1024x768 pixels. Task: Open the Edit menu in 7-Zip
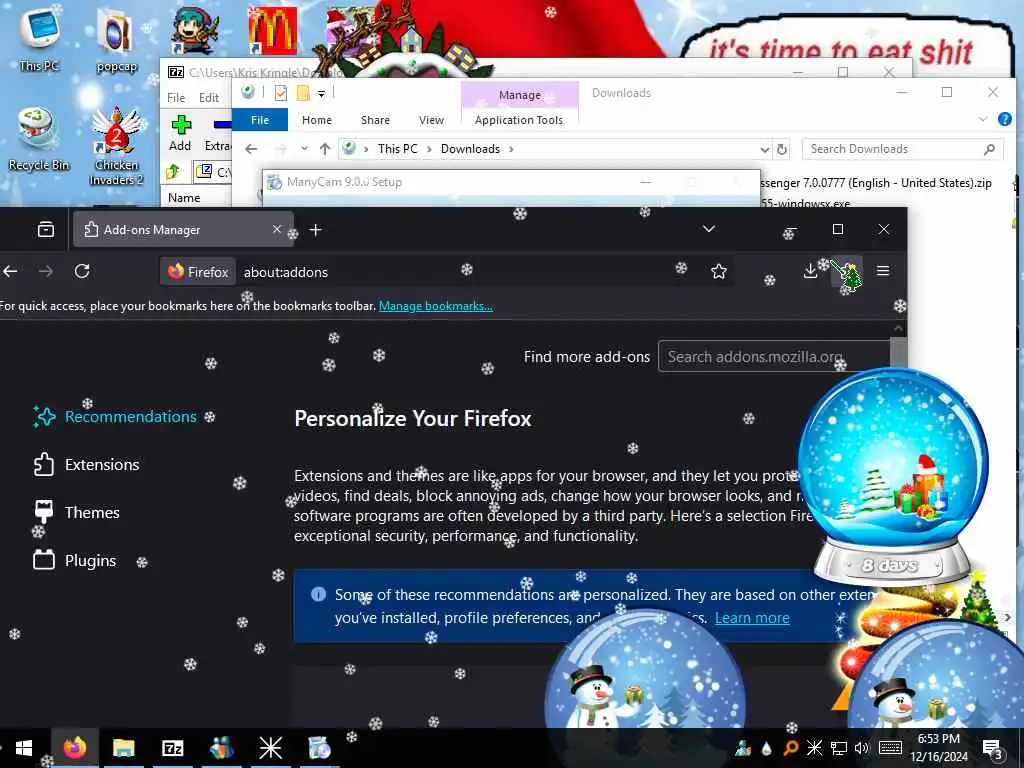click(x=209, y=98)
